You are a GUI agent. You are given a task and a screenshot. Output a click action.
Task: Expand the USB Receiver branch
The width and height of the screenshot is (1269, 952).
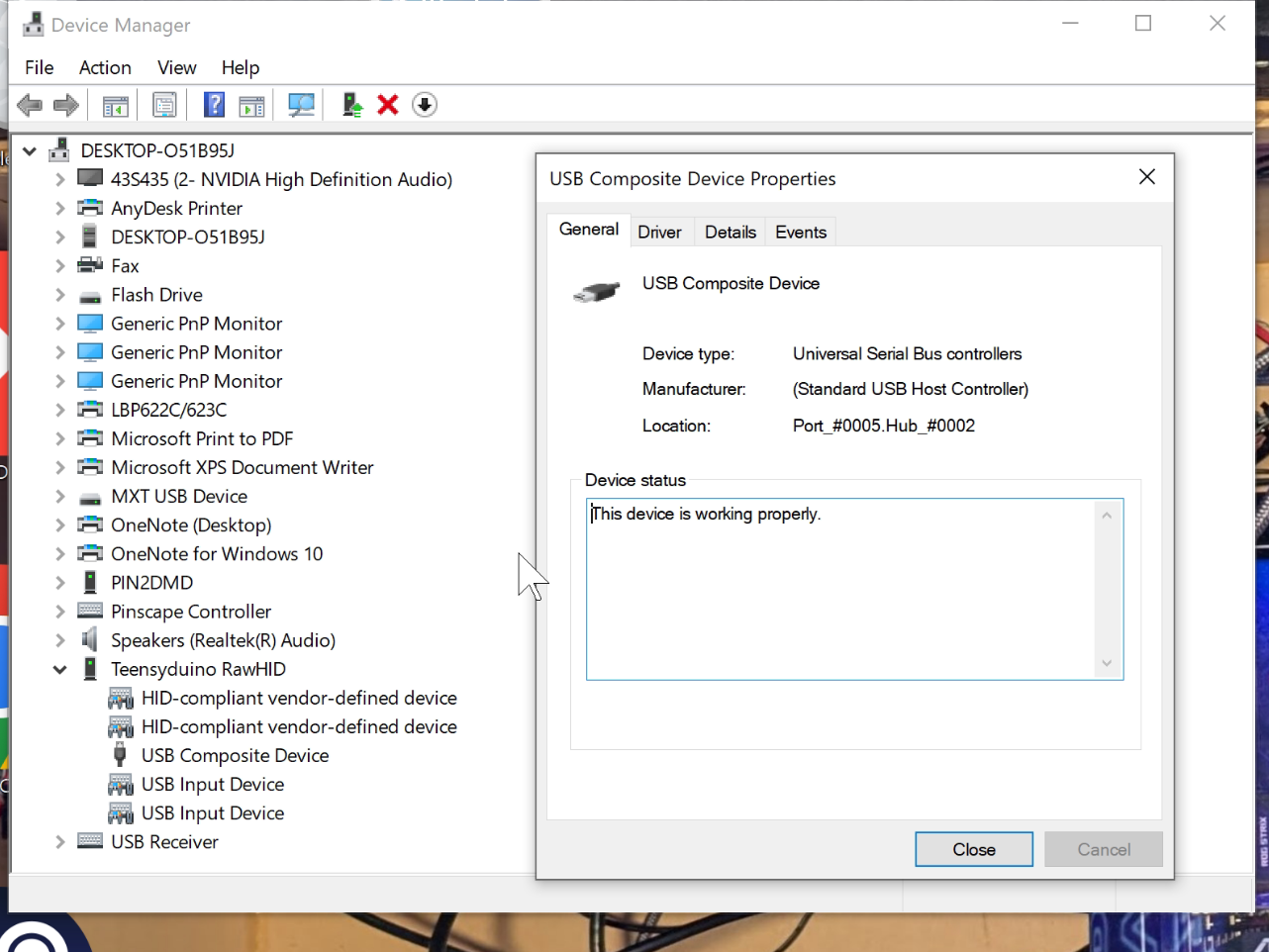point(59,841)
